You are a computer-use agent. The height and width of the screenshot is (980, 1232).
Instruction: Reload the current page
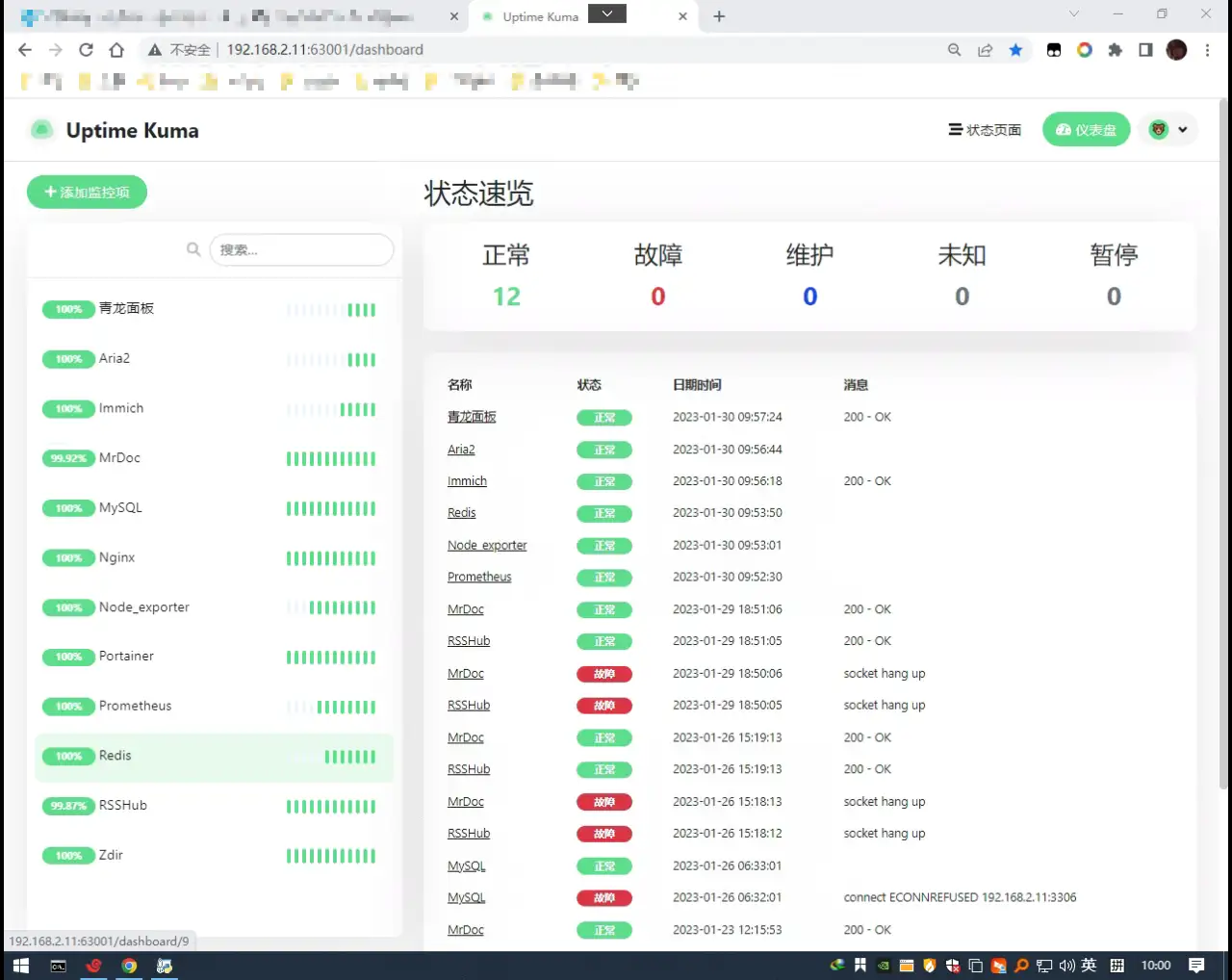coord(87,50)
